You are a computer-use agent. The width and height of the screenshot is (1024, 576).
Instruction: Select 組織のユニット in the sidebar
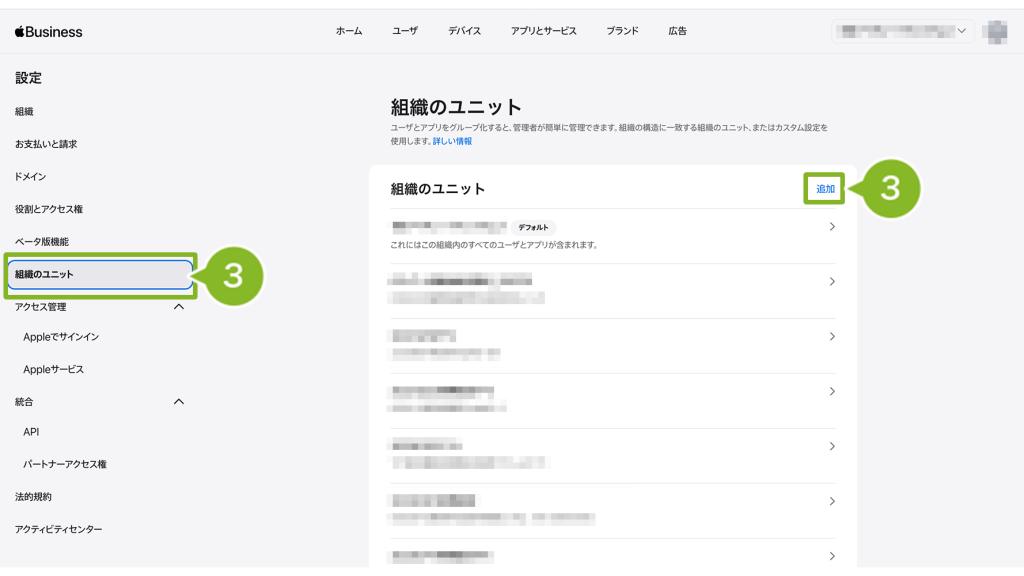(100, 274)
